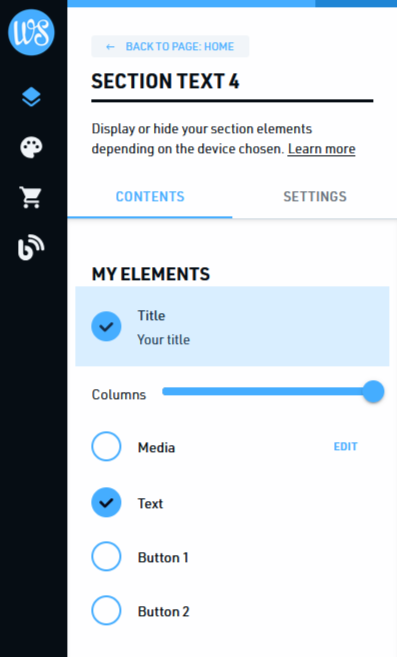The width and height of the screenshot is (397, 657).
Task: Open the design palette icon
Action: 31,147
